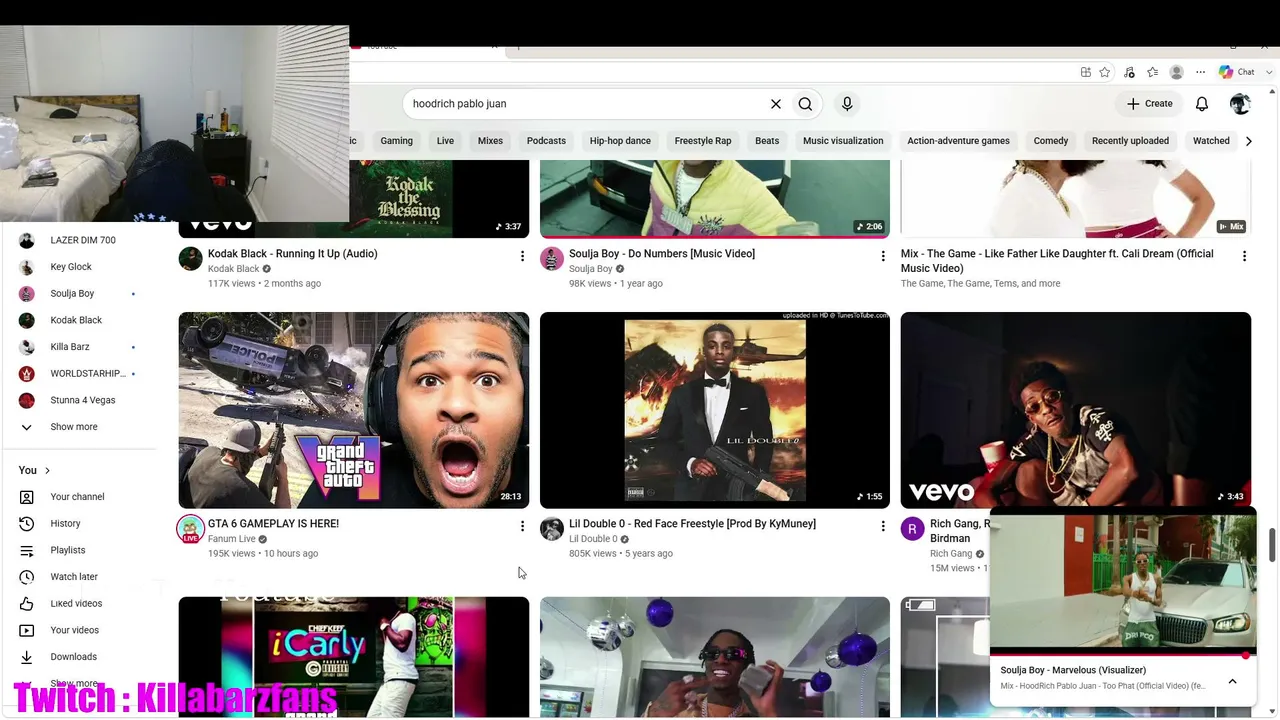Show more filter chips with right arrow
The height and width of the screenshot is (720, 1280).
pyautogui.click(x=1248, y=141)
